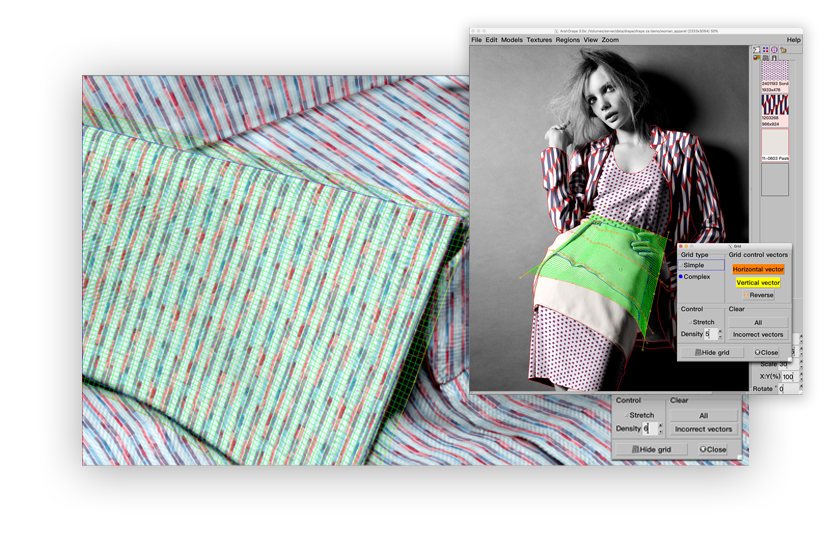Click the empty grey texture slot
Screen dimensions: 830x543
(x=775, y=179)
